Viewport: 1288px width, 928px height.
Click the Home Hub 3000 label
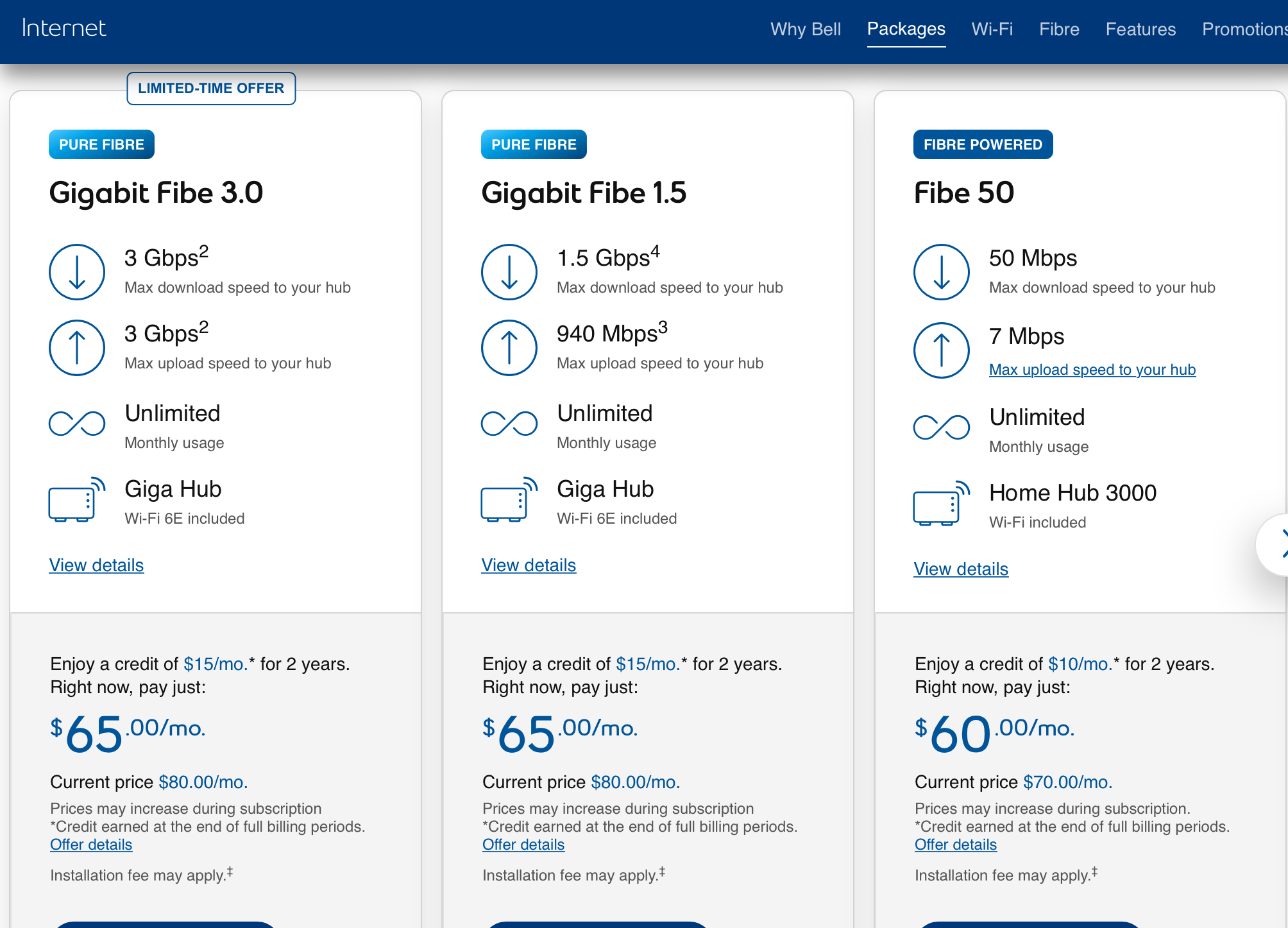pyautogui.click(x=1072, y=493)
